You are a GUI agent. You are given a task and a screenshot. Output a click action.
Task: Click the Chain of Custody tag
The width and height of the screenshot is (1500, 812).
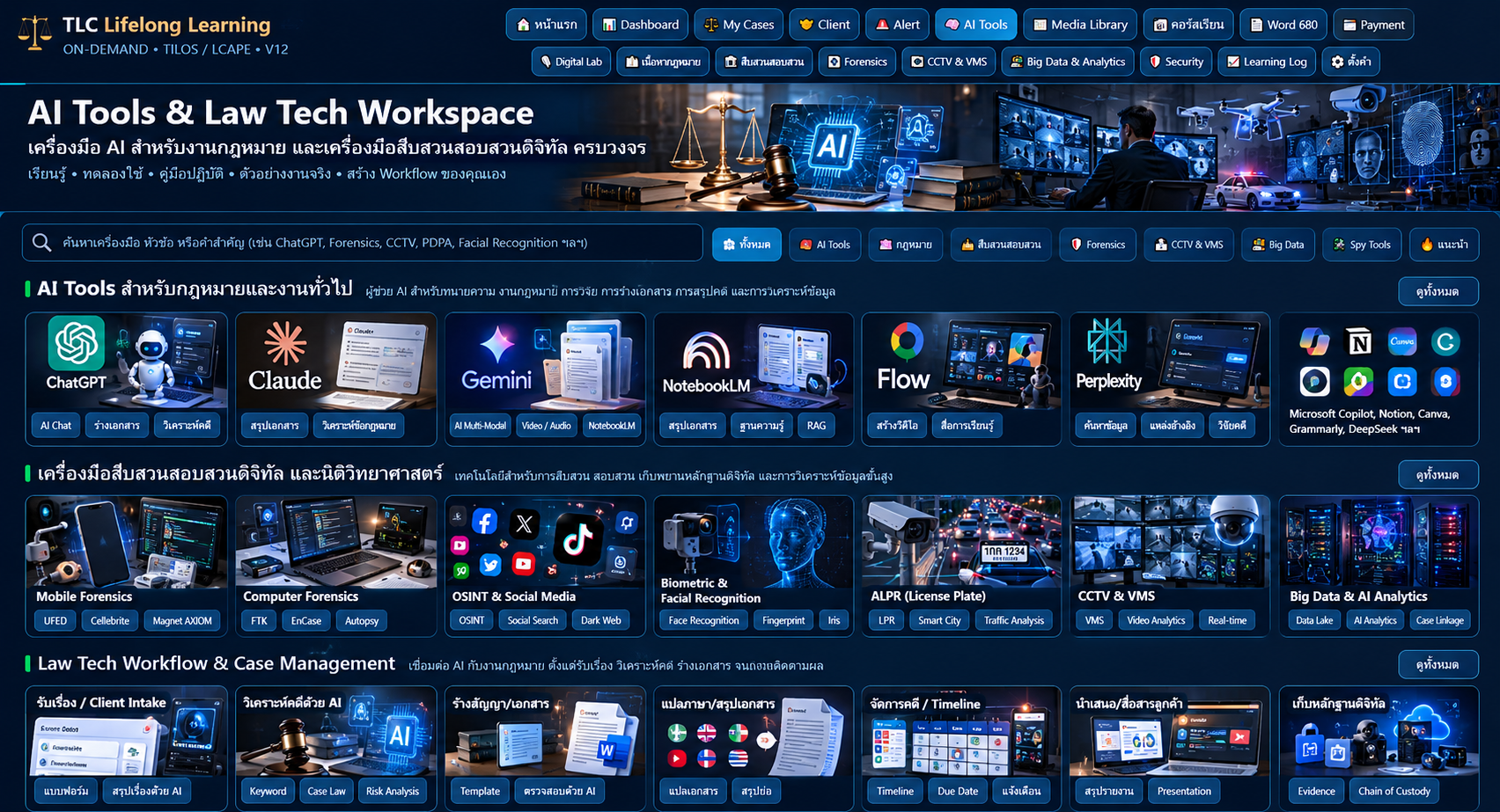(1393, 791)
